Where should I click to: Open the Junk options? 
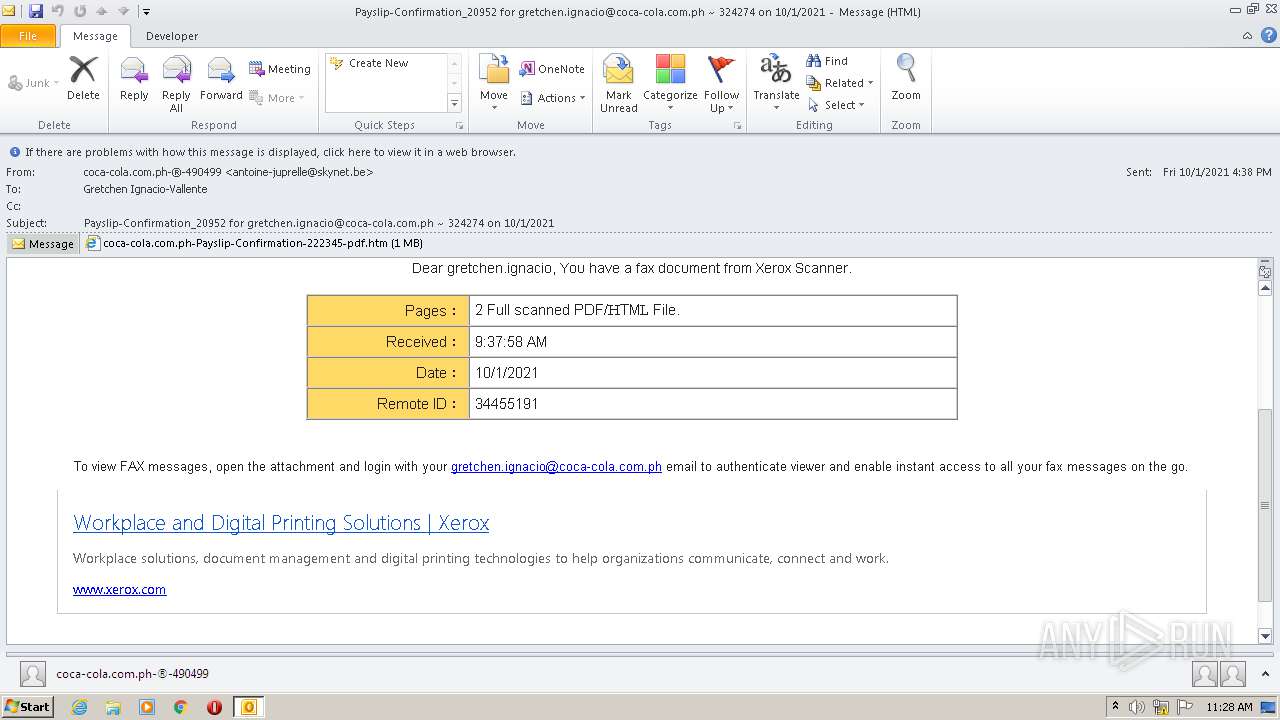(33, 83)
